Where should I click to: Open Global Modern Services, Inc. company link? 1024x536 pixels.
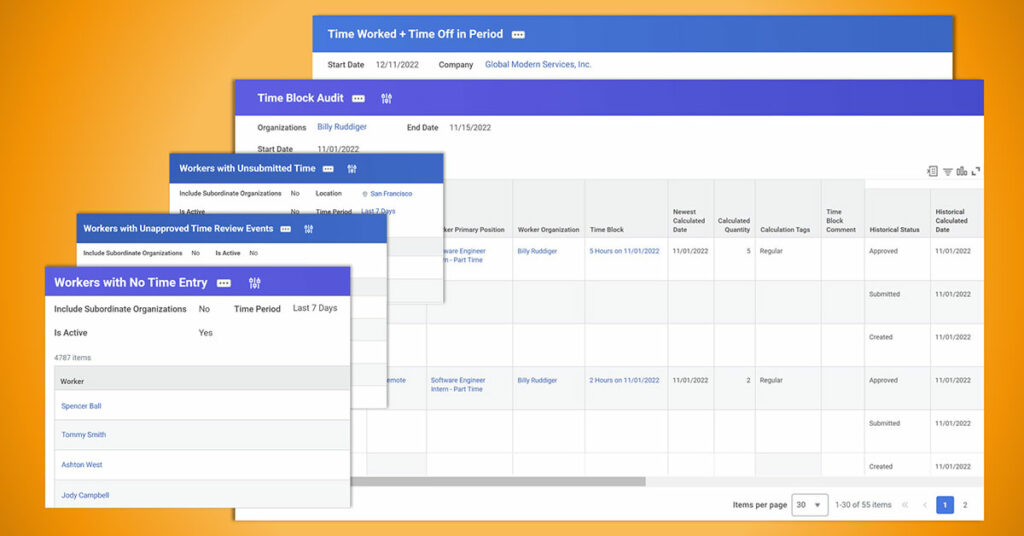point(538,65)
